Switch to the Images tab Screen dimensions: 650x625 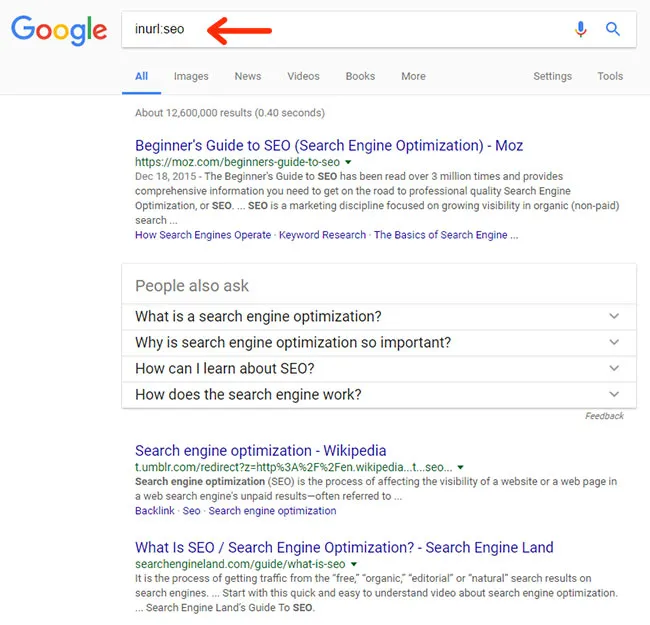click(x=191, y=76)
